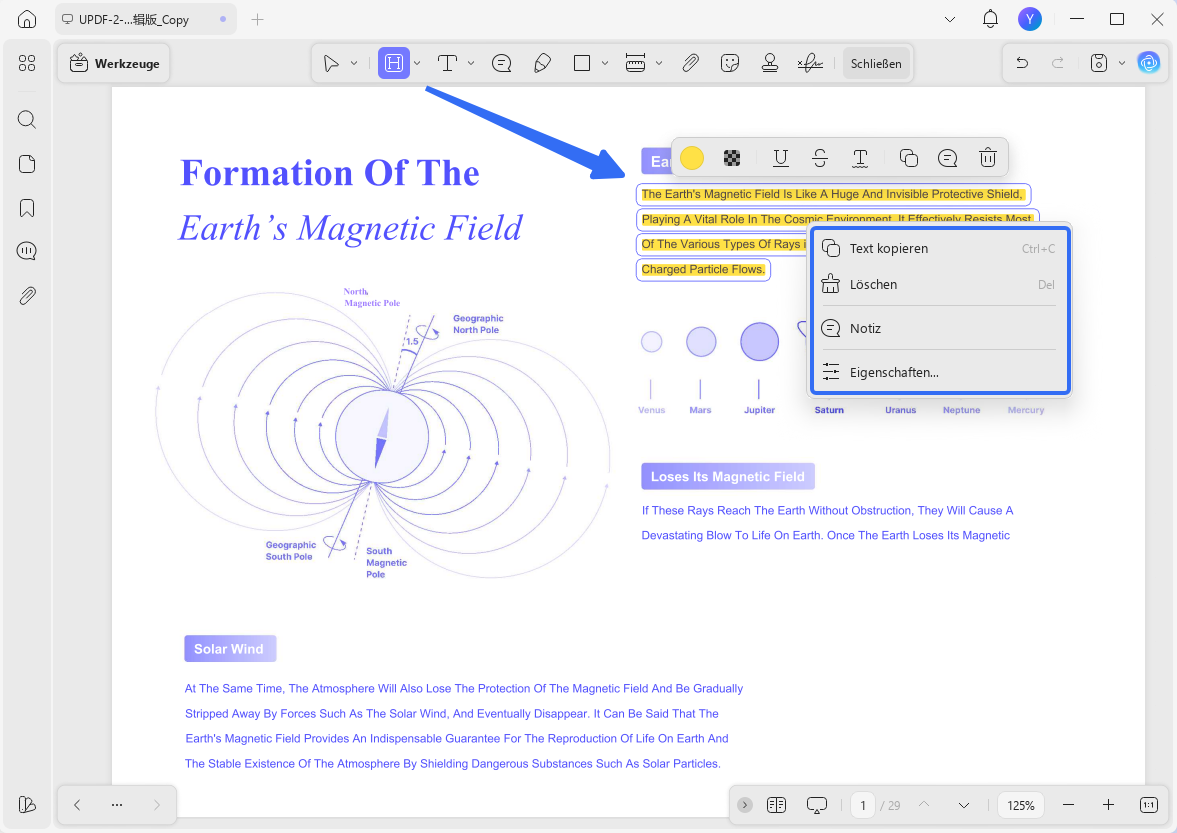The height and width of the screenshot is (833, 1177).
Task: Open the Werkzeuge tools button
Action: (x=114, y=64)
